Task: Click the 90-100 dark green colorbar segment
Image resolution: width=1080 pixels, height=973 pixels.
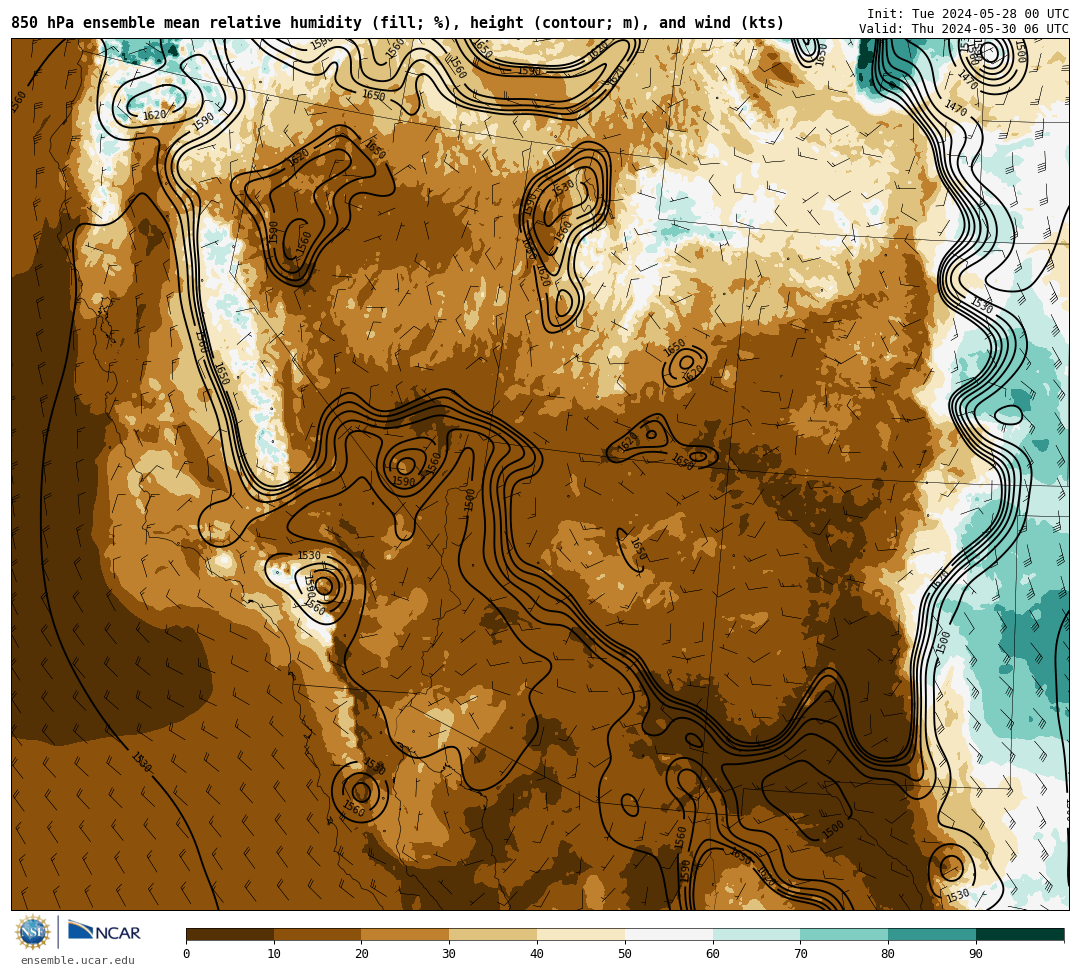Action: [1020, 934]
